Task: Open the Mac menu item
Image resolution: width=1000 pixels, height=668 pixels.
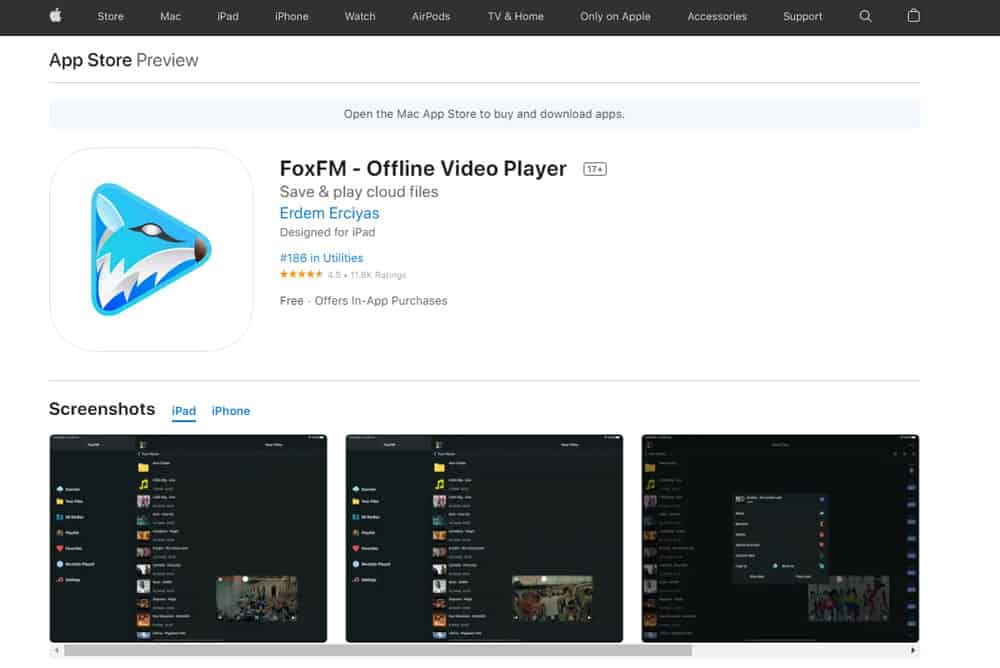Action: pos(170,16)
